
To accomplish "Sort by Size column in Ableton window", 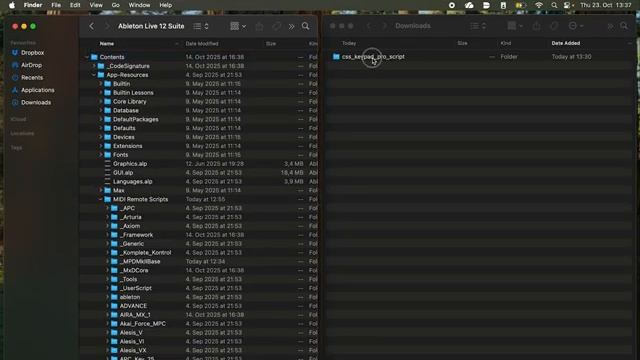I will pyautogui.click(x=271, y=44).
